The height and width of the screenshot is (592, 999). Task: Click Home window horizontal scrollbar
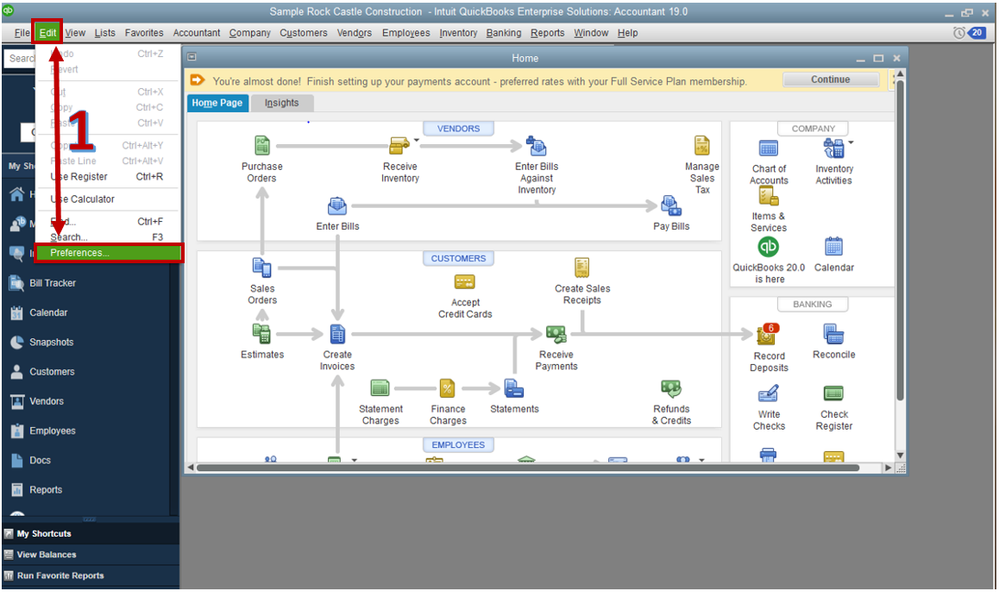point(528,468)
